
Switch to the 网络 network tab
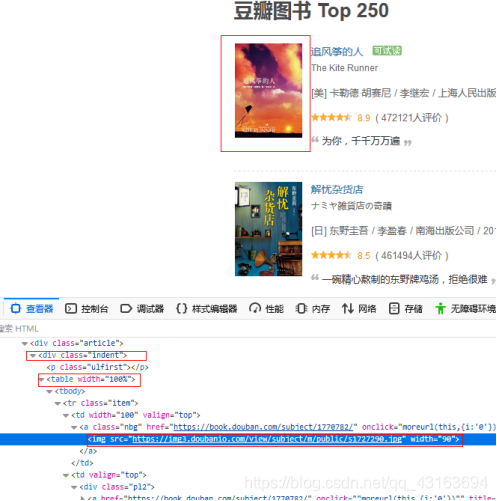coord(359,308)
